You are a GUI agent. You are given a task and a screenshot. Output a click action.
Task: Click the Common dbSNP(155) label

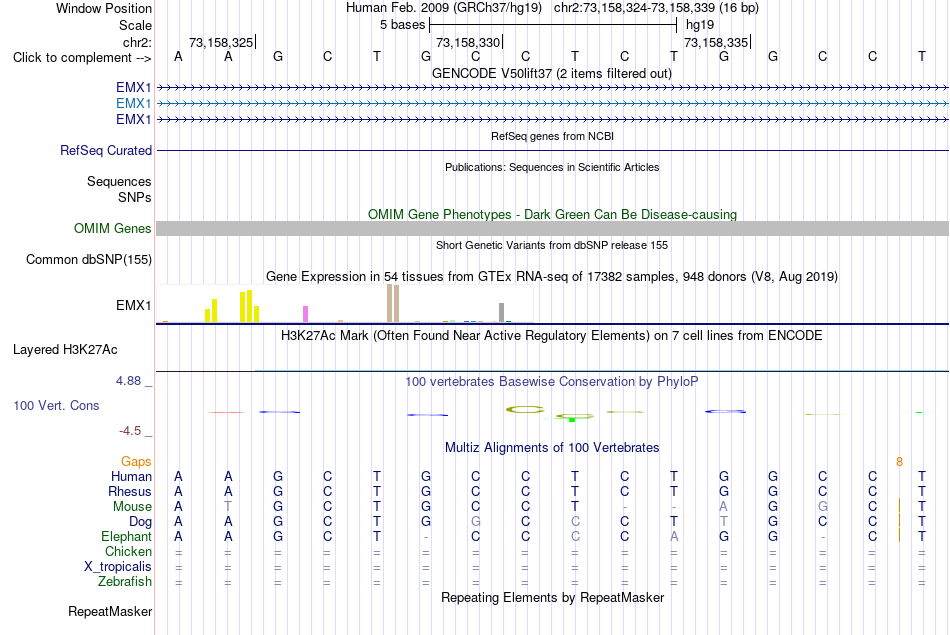(x=88, y=259)
